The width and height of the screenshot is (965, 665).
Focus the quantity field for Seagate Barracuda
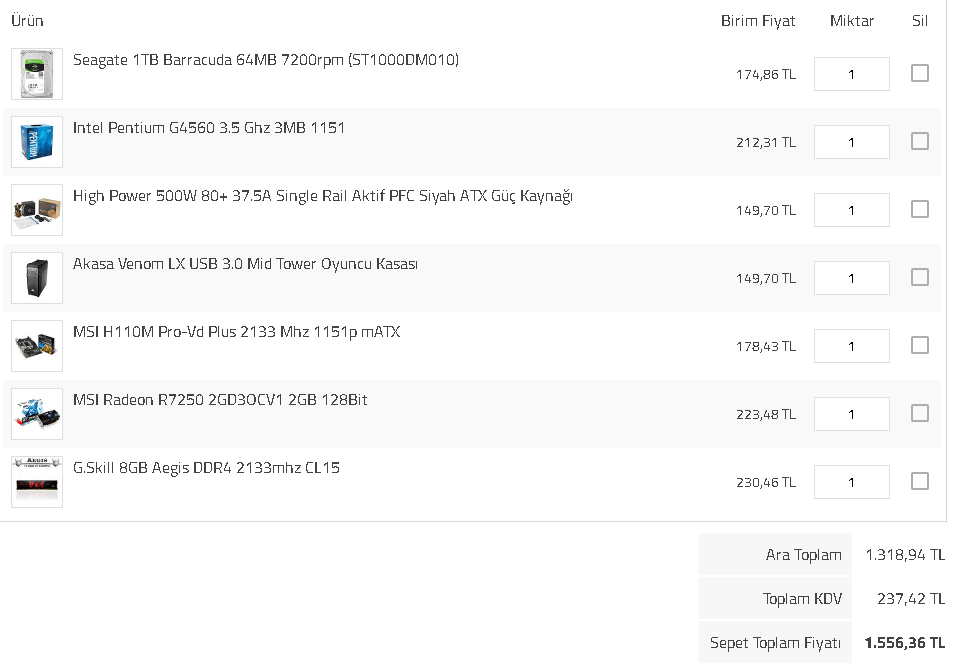[852, 74]
